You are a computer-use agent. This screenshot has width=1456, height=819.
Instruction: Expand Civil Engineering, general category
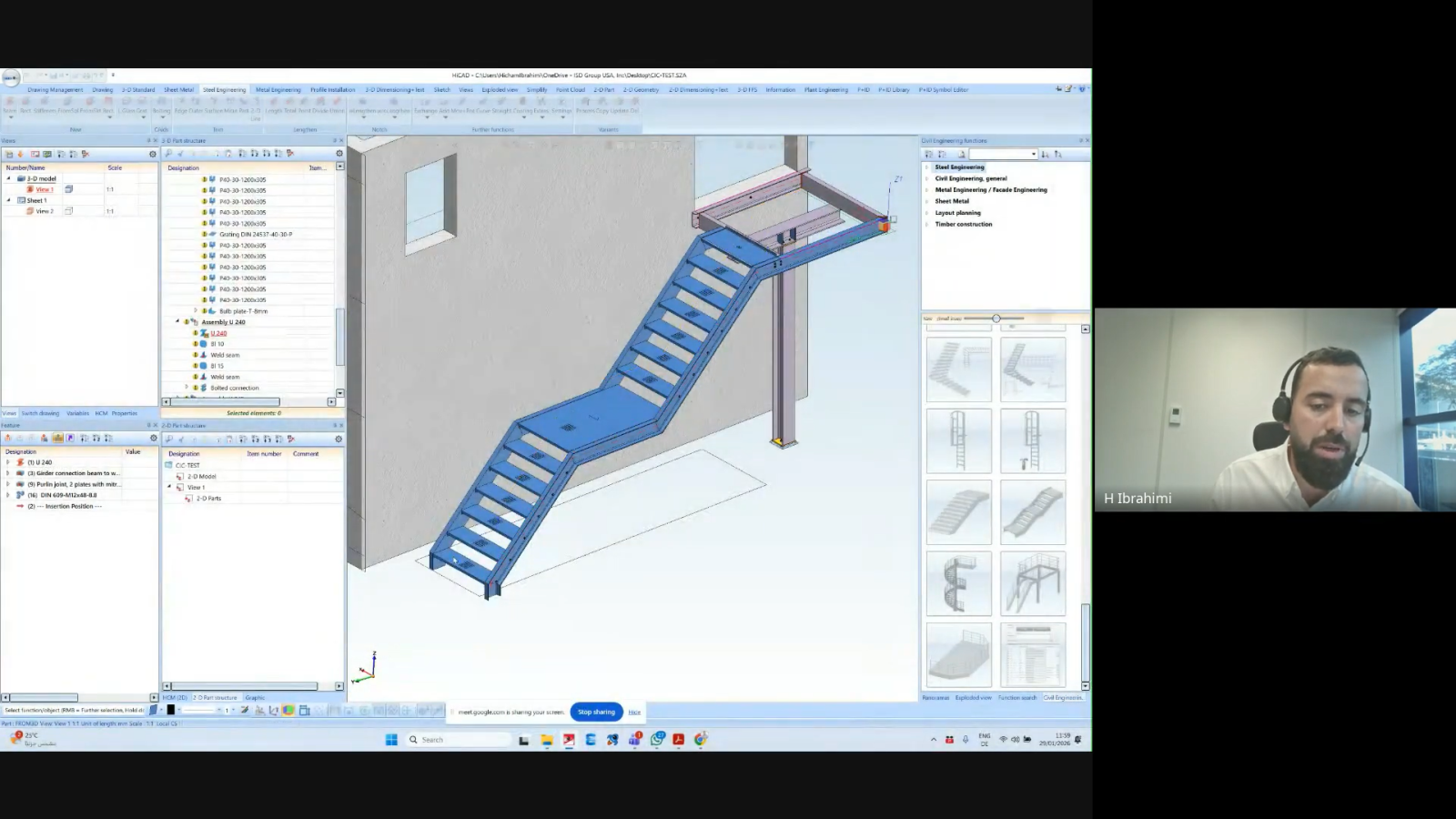coord(927,178)
